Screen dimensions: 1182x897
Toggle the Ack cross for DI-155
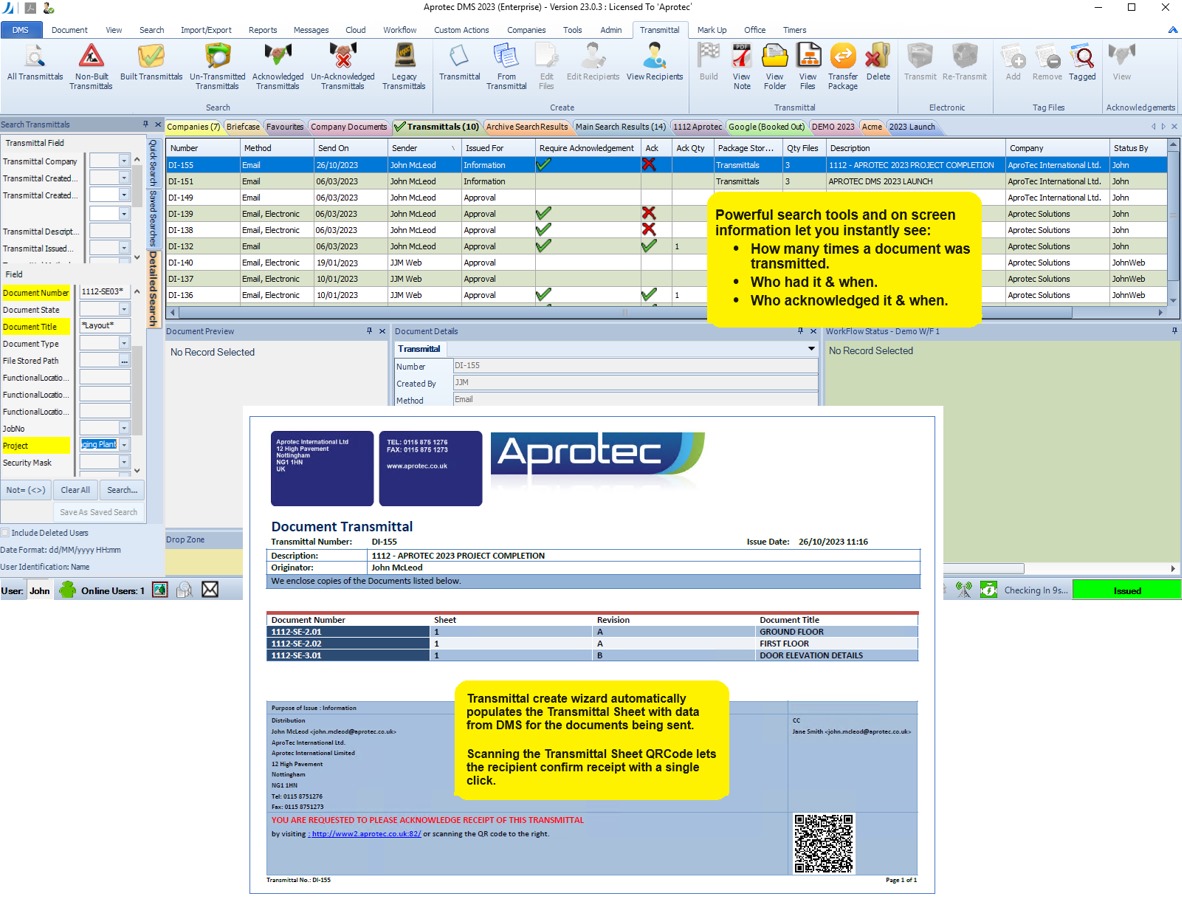(x=648, y=164)
